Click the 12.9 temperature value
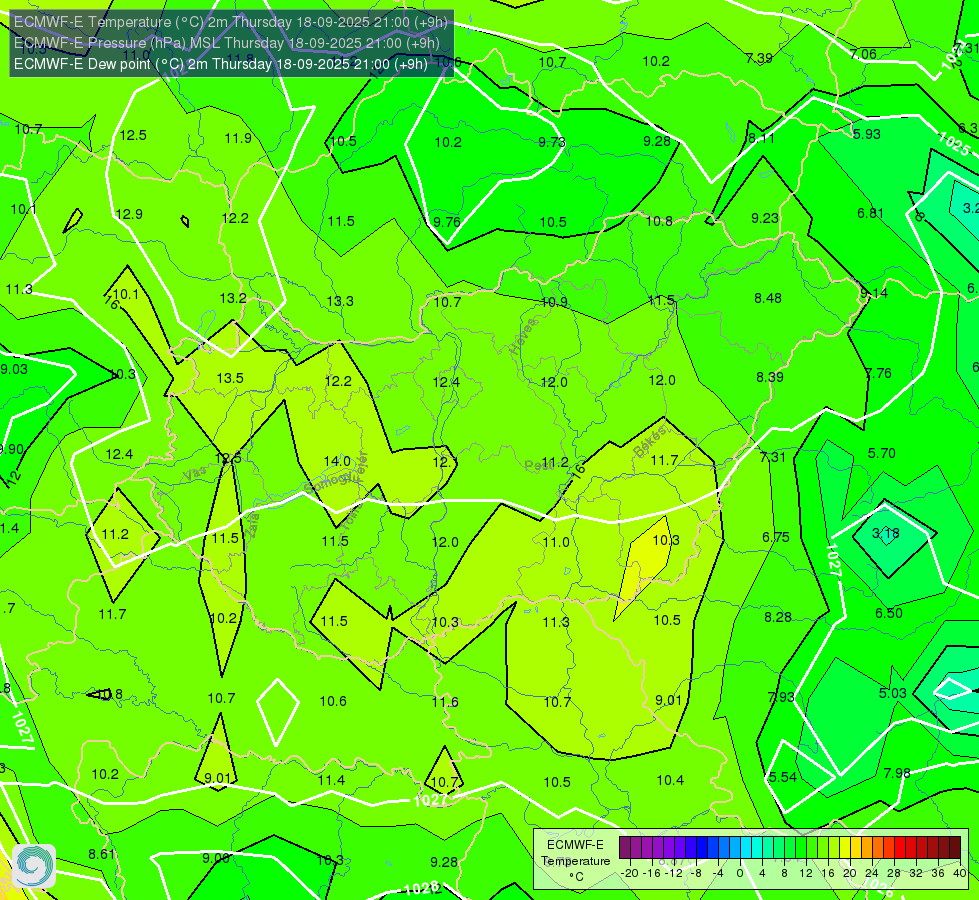Viewport: 979px width, 900px height. (x=129, y=214)
